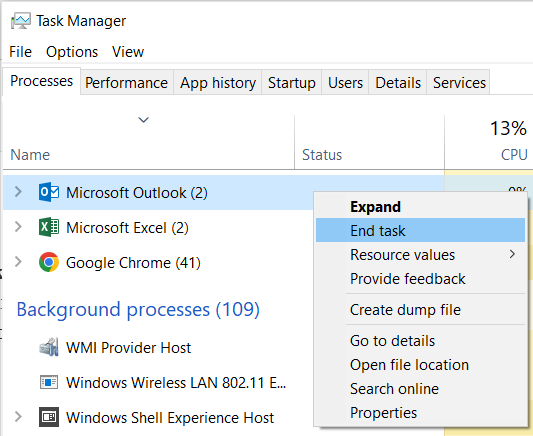The height and width of the screenshot is (436, 533).
Task: Sort by the CPU column header
Action: 514,155
